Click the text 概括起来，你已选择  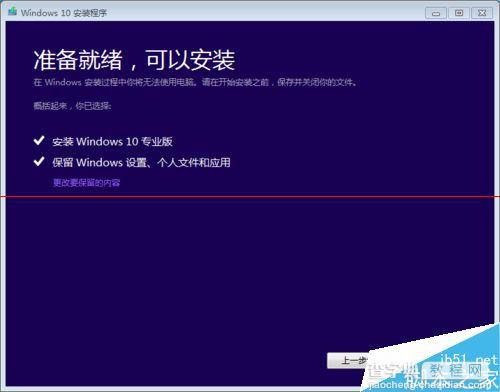(72, 106)
